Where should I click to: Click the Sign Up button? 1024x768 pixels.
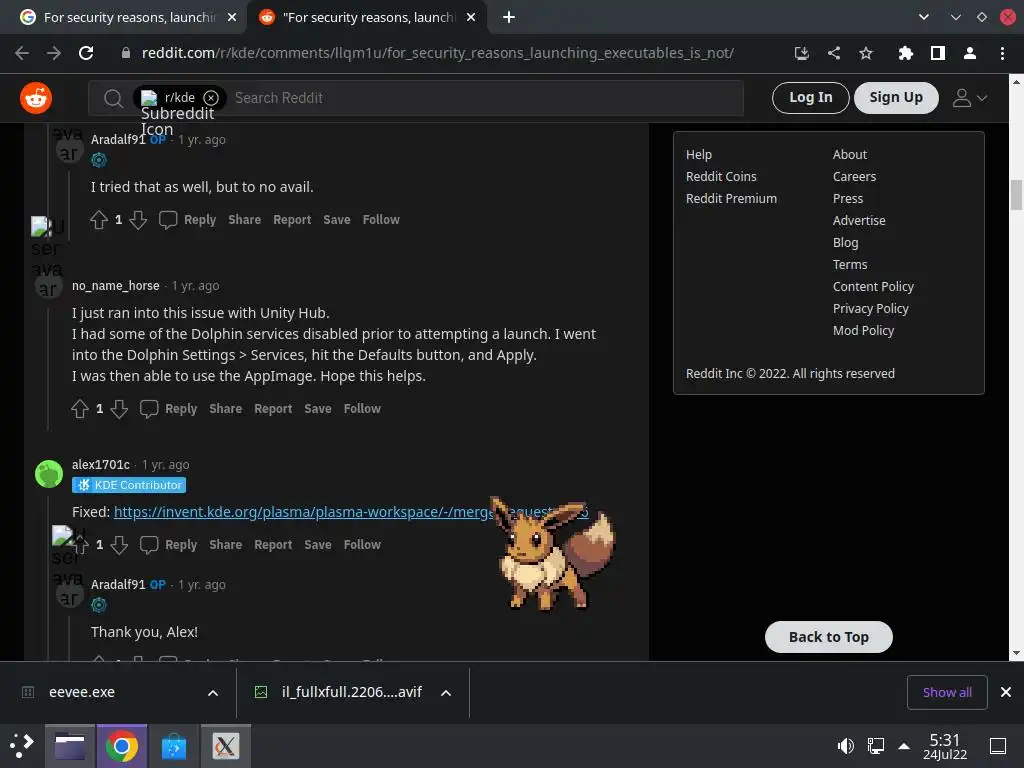896,98
